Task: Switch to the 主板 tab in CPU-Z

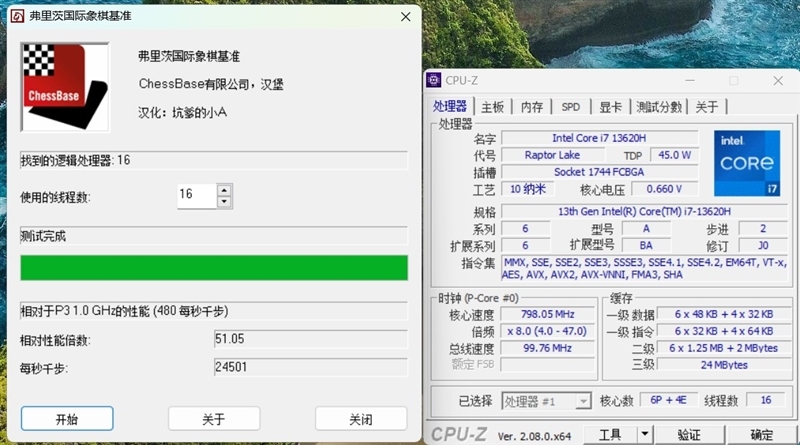Action: tap(492, 107)
